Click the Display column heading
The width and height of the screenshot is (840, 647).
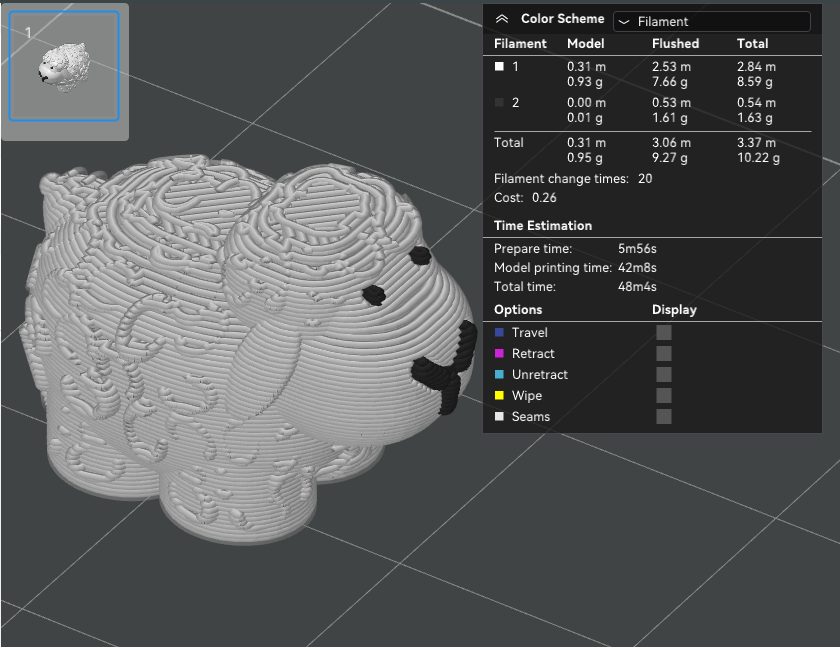(x=674, y=310)
